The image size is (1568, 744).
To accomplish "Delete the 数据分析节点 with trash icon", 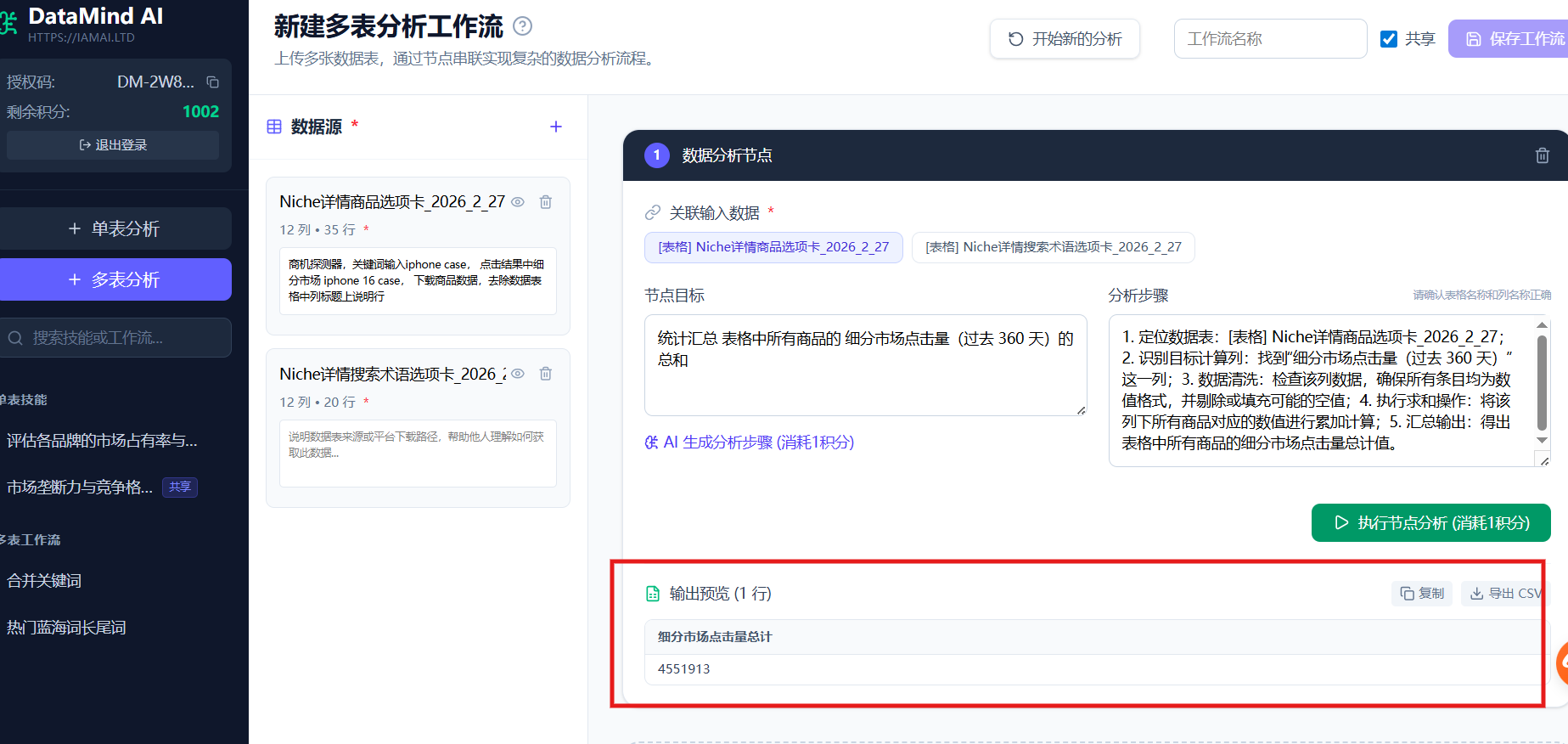I will click(x=1542, y=155).
